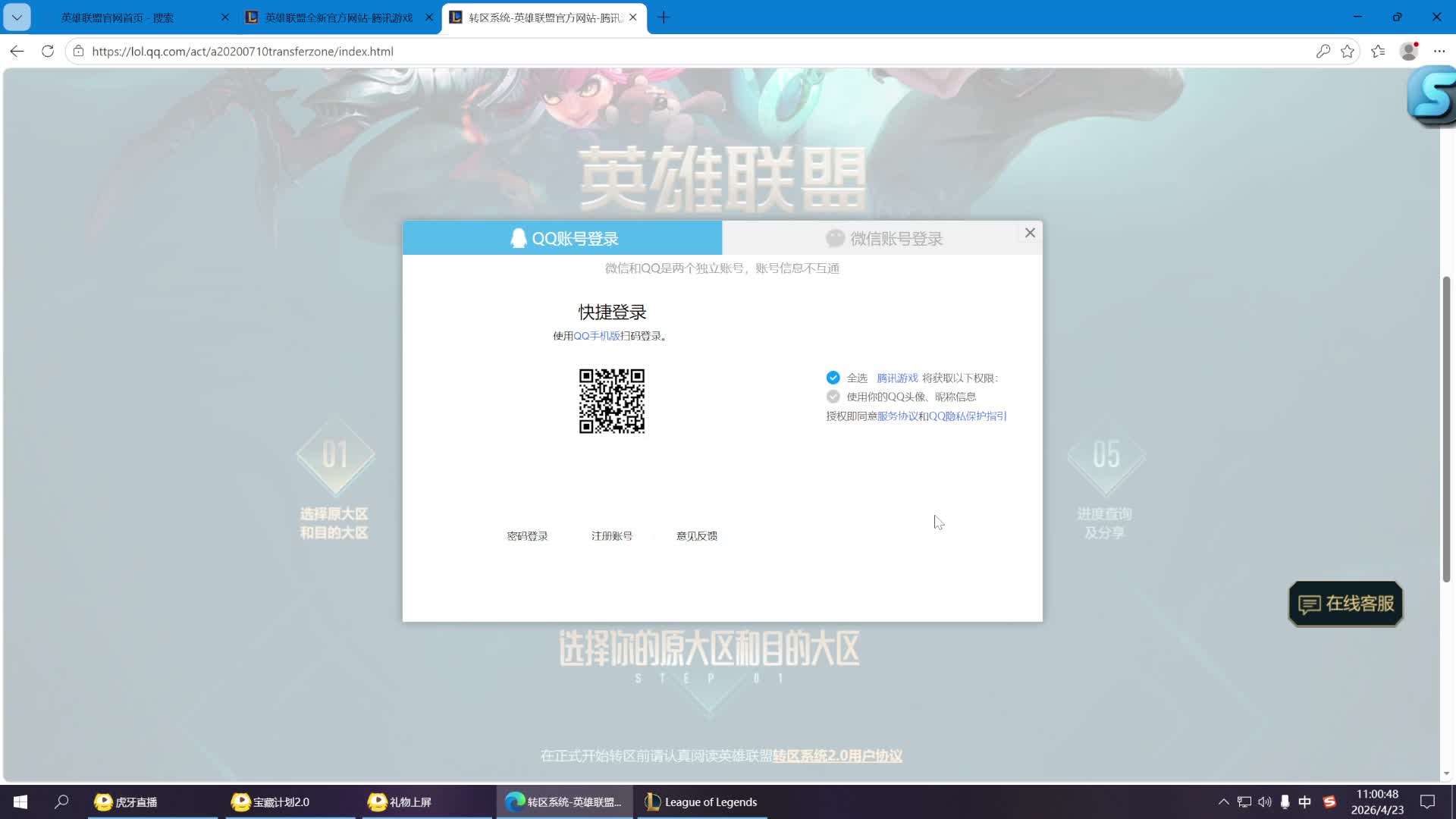Add page to favorites star icon
This screenshot has height=819, width=1456.
tap(1348, 51)
